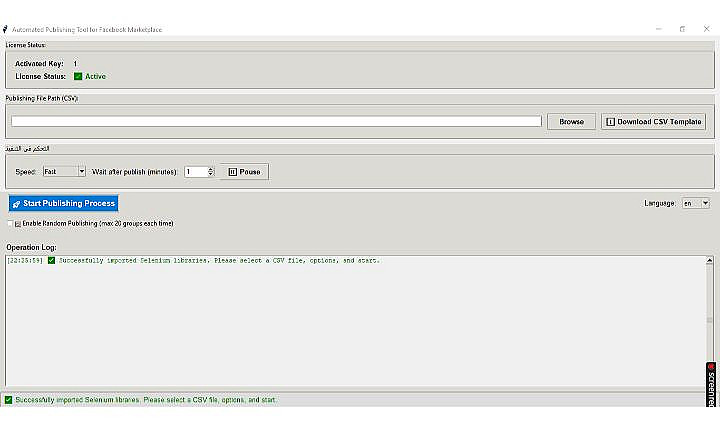This screenshot has height=430, width=720.
Task: Increase the wait after publish minutes
Action: pyautogui.click(x=211, y=169)
